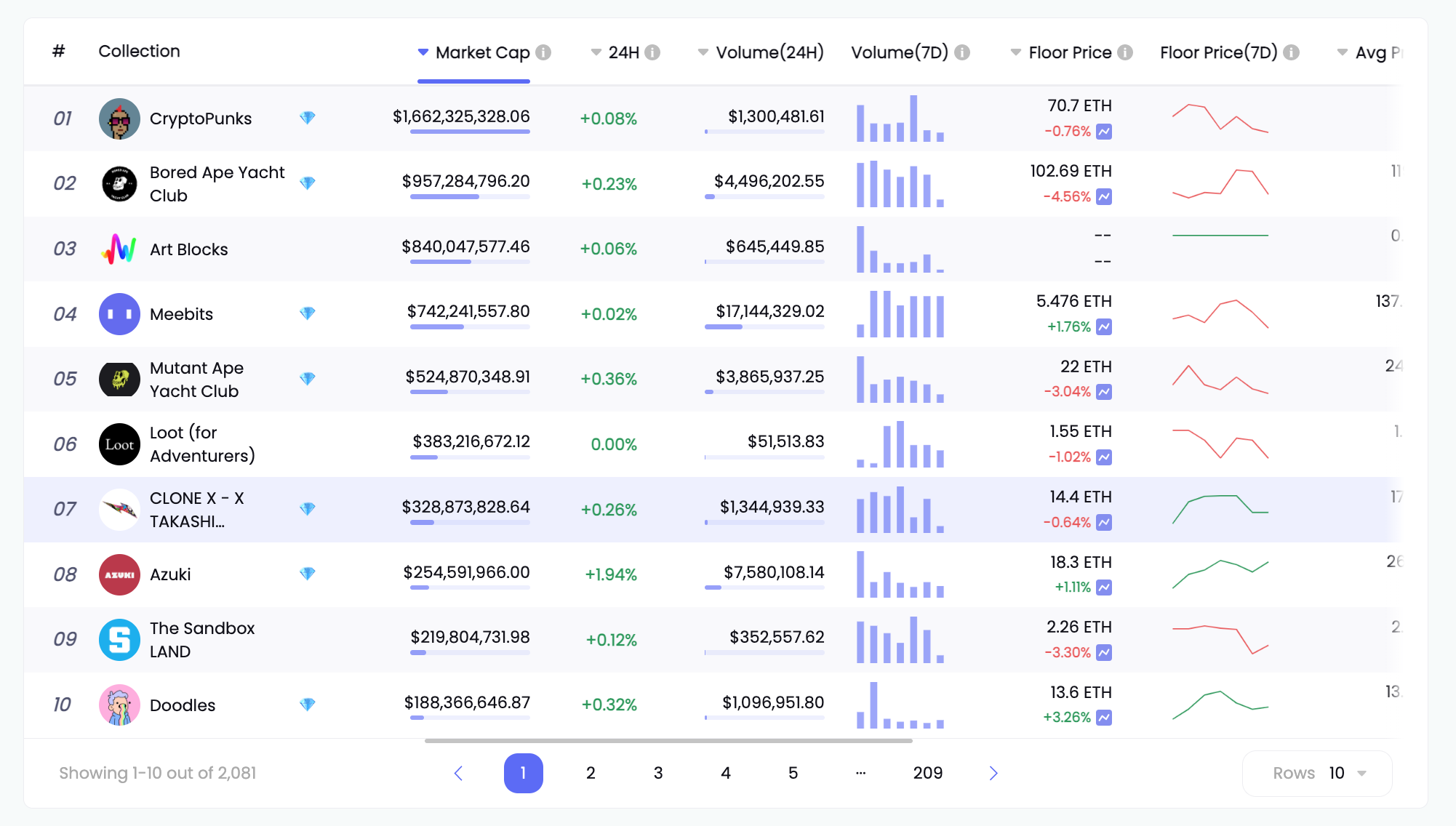Sort by Market Cap column arrow

tap(423, 52)
